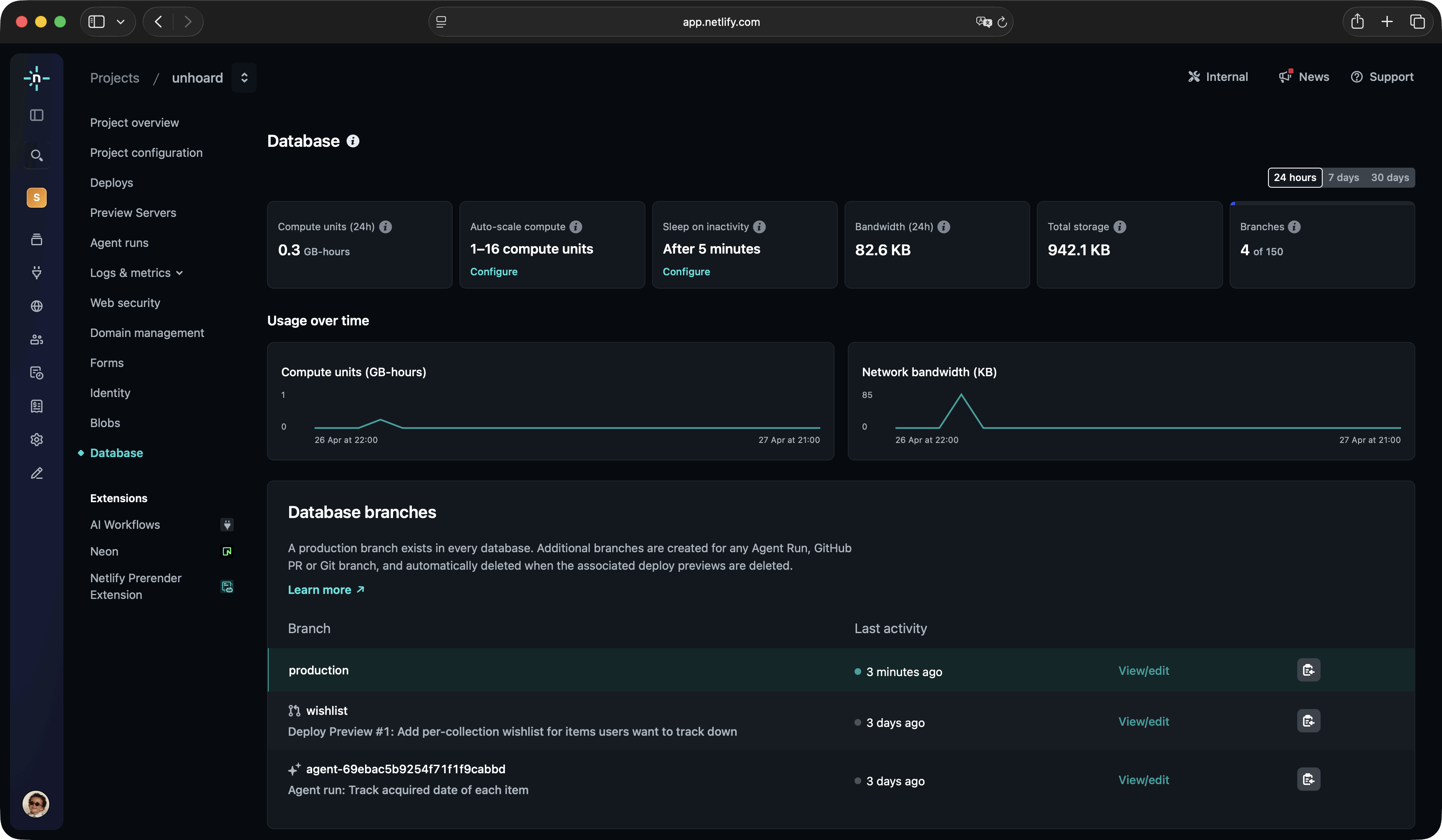Click Total storage info icon
The image size is (1442, 840).
coord(1120,227)
